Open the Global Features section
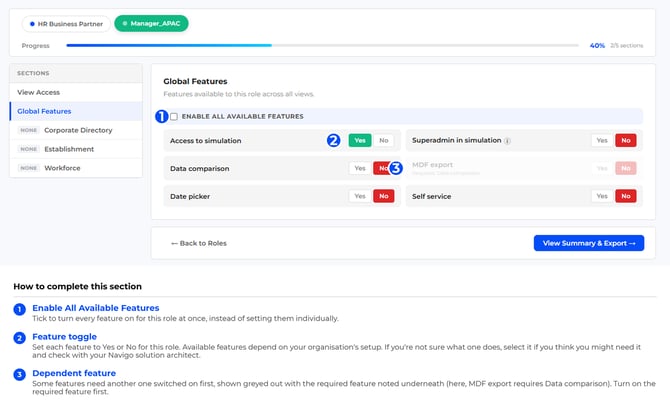This screenshot has width=670, height=402. pos(76,111)
